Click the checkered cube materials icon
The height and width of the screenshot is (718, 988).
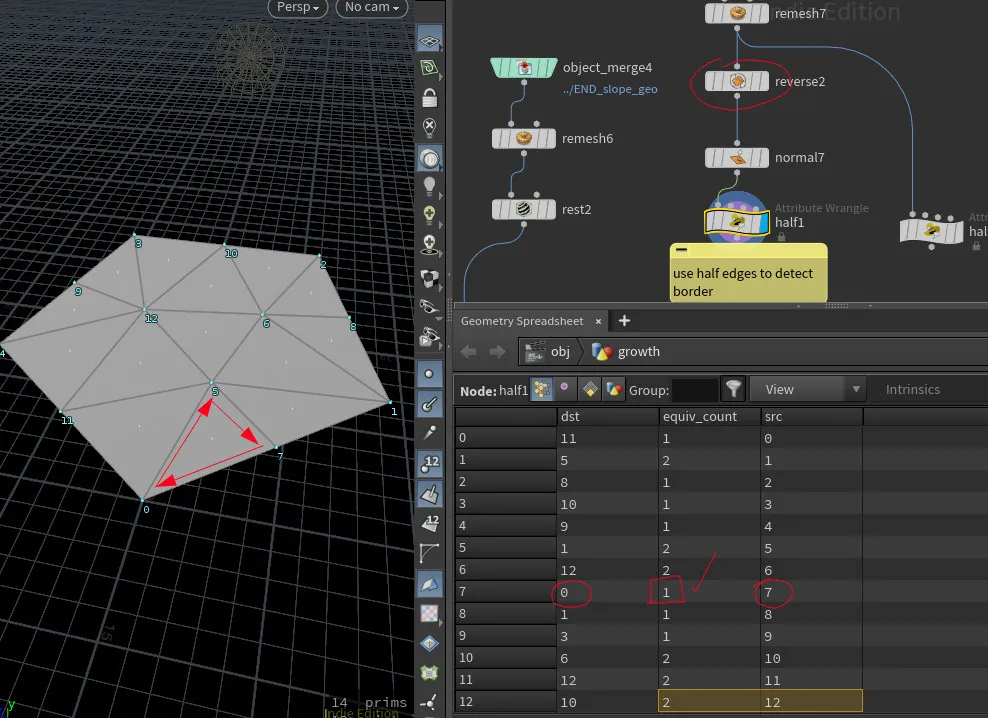coord(429,278)
